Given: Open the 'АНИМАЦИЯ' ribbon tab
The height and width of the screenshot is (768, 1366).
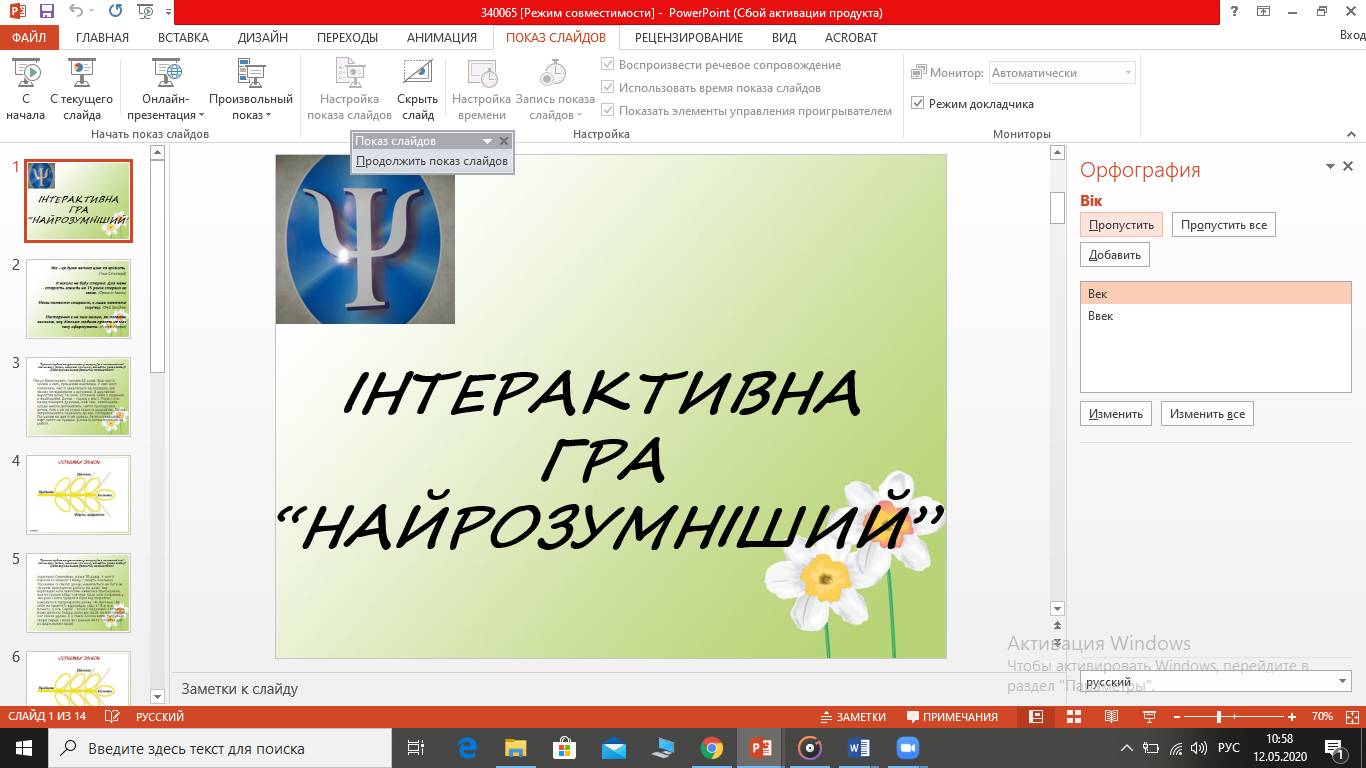Looking at the screenshot, I should pos(441,38).
